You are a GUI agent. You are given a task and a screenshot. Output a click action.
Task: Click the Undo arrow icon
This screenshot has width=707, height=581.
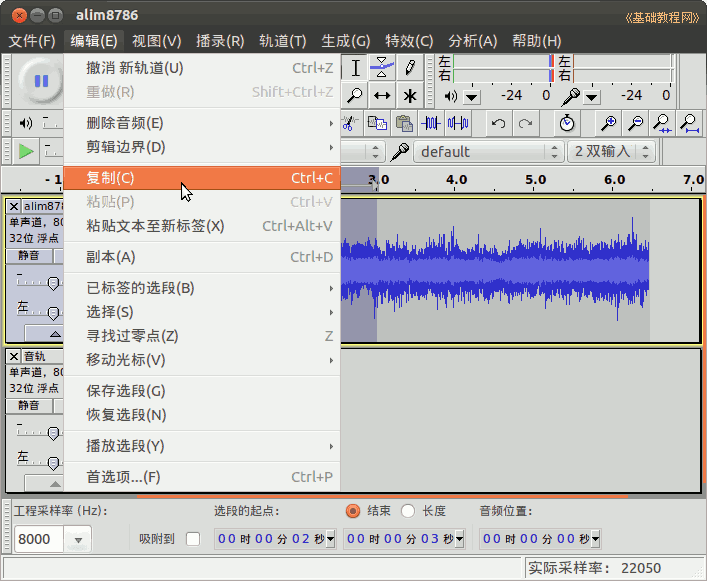[498, 123]
